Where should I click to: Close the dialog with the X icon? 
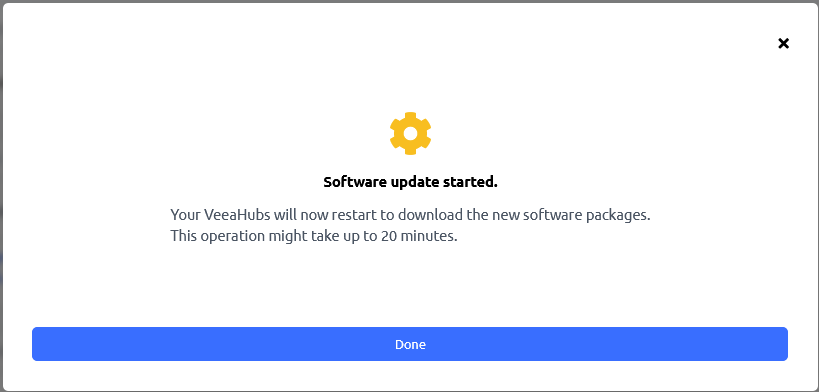point(783,43)
